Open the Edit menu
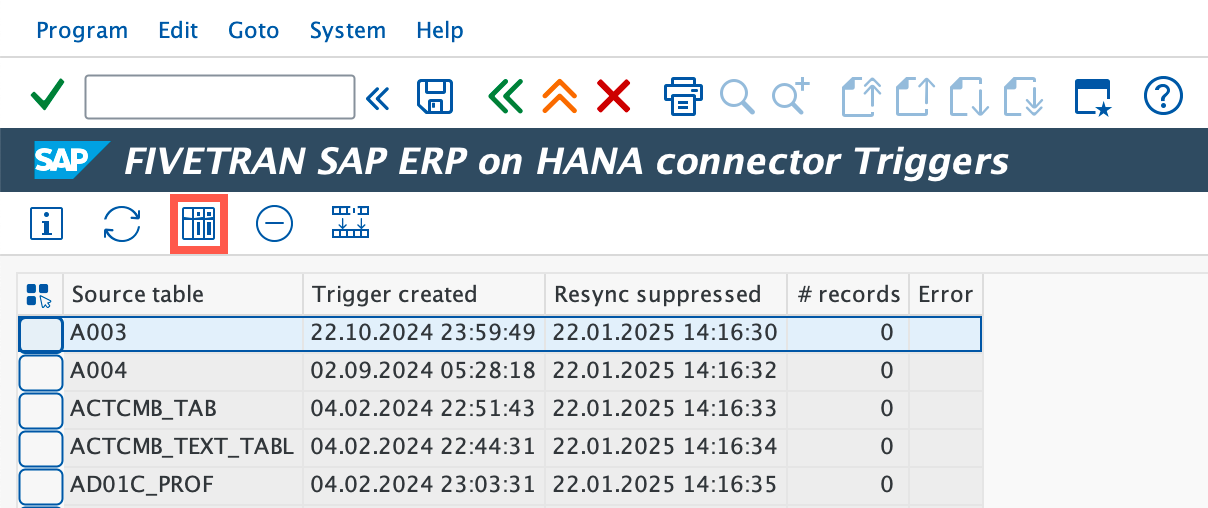The image size is (1208, 508). pos(178,30)
